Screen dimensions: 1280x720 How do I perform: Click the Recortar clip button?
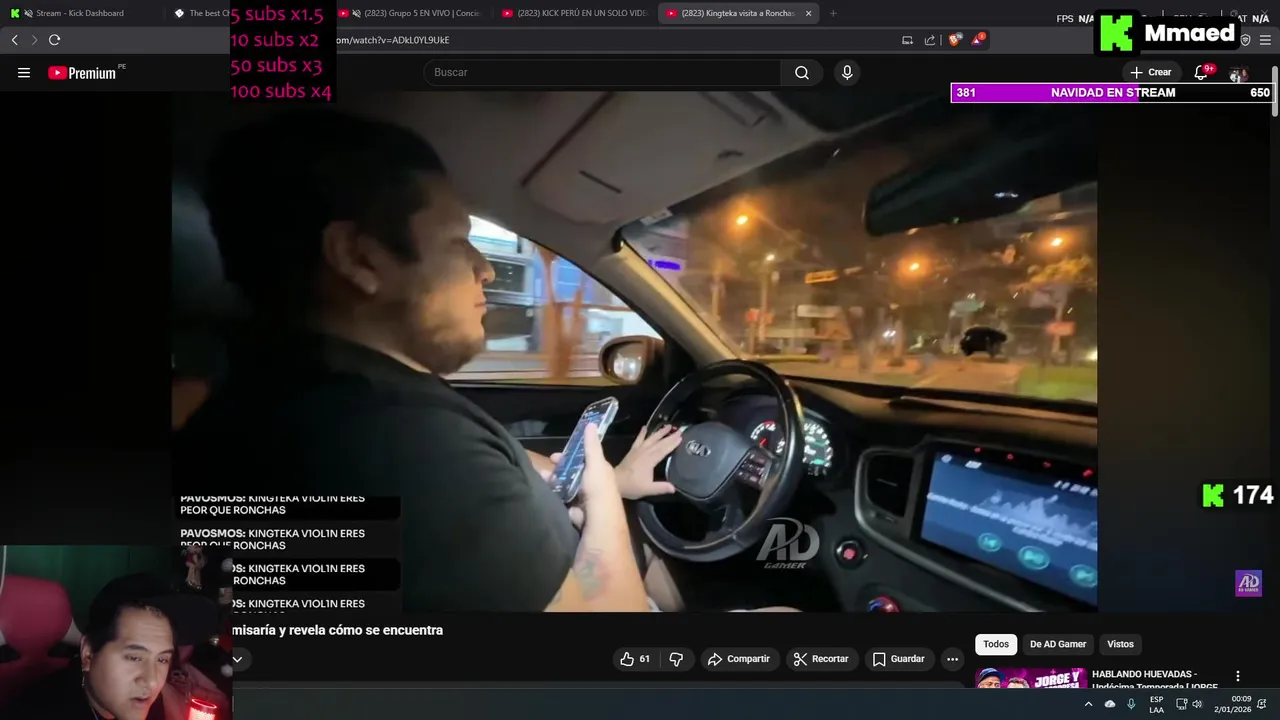820,659
